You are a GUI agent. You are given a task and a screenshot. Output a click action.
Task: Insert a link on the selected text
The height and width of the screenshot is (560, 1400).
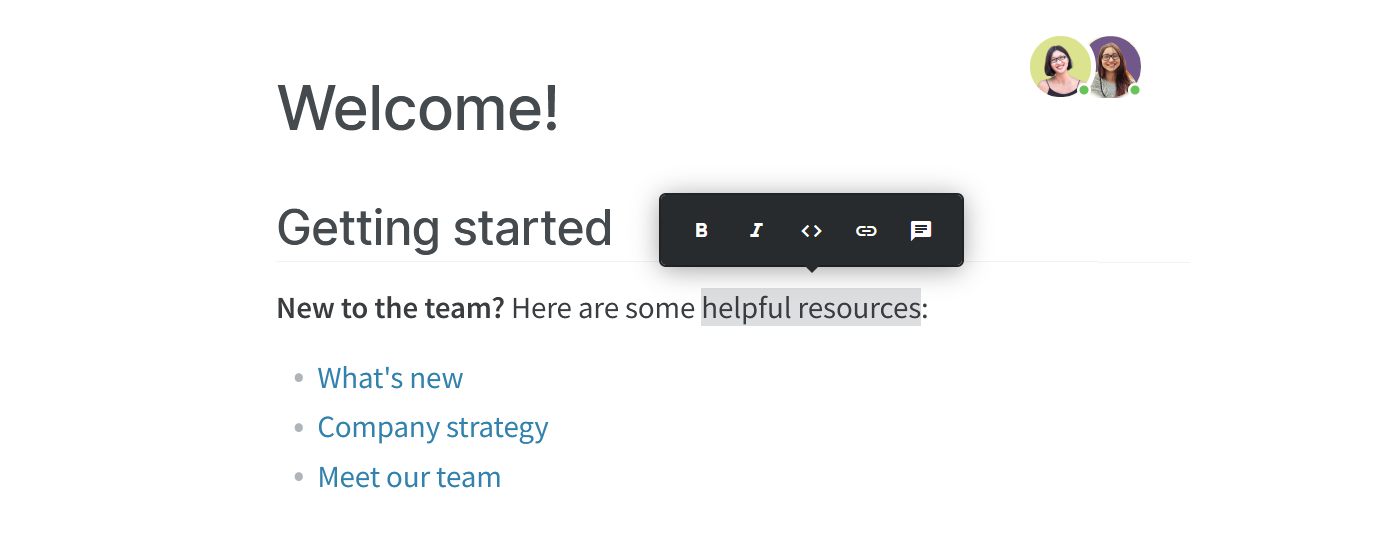pyautogui.click(x=866, y=231)
